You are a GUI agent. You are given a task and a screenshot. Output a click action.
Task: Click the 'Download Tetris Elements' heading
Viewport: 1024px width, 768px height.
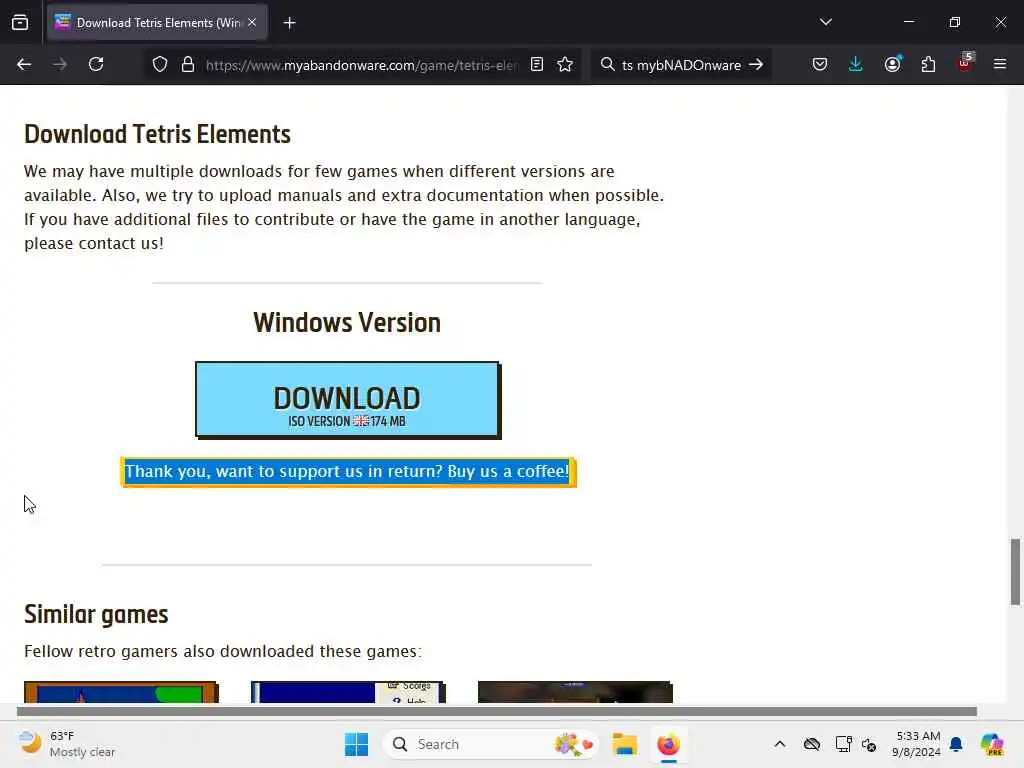[157, 135]
